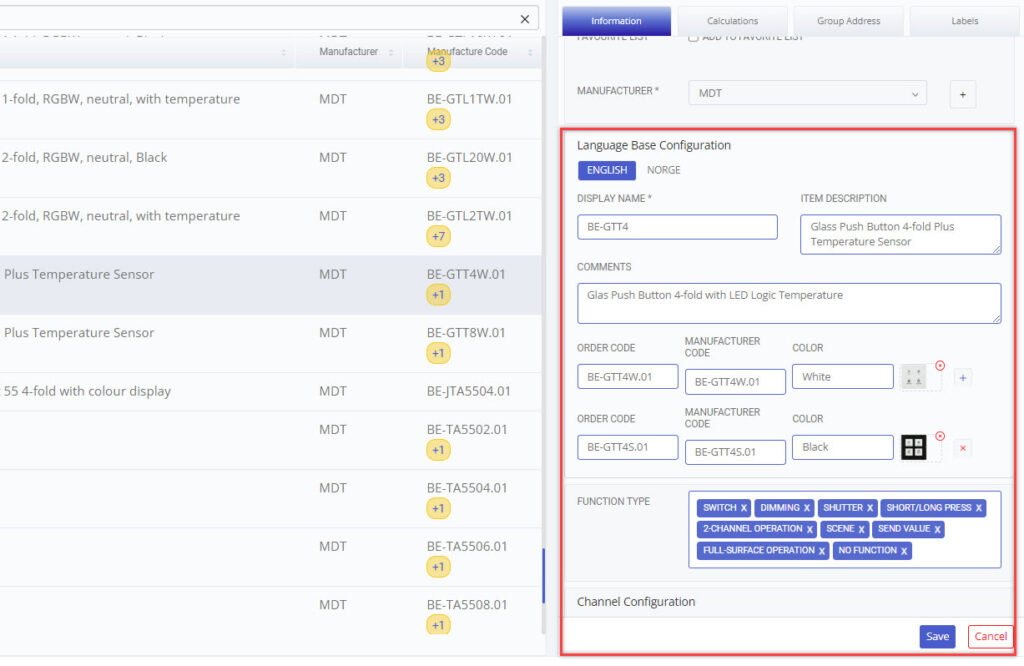Select row '2-fold, RGBW, neutral, Black'
1024x666 pixels.
[x=270, y=168]
